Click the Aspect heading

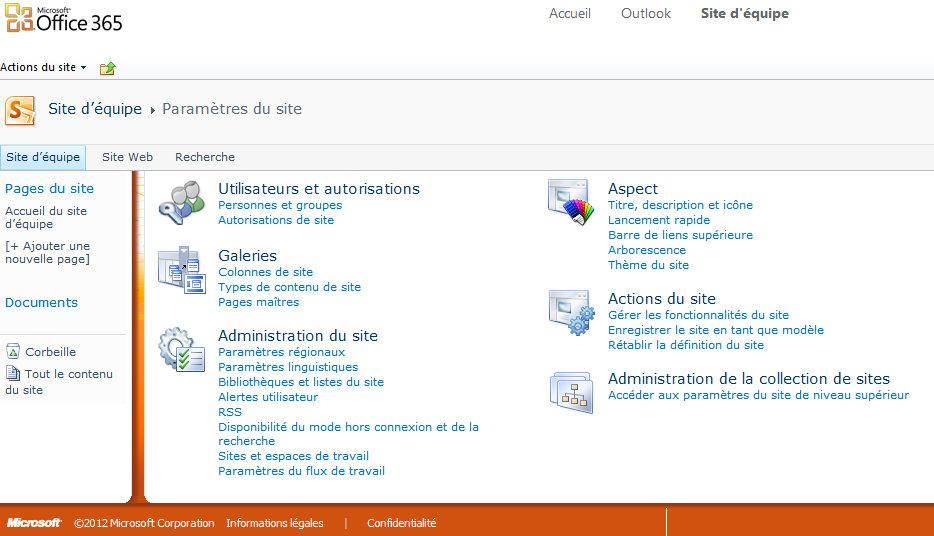(x=633, y=189)
